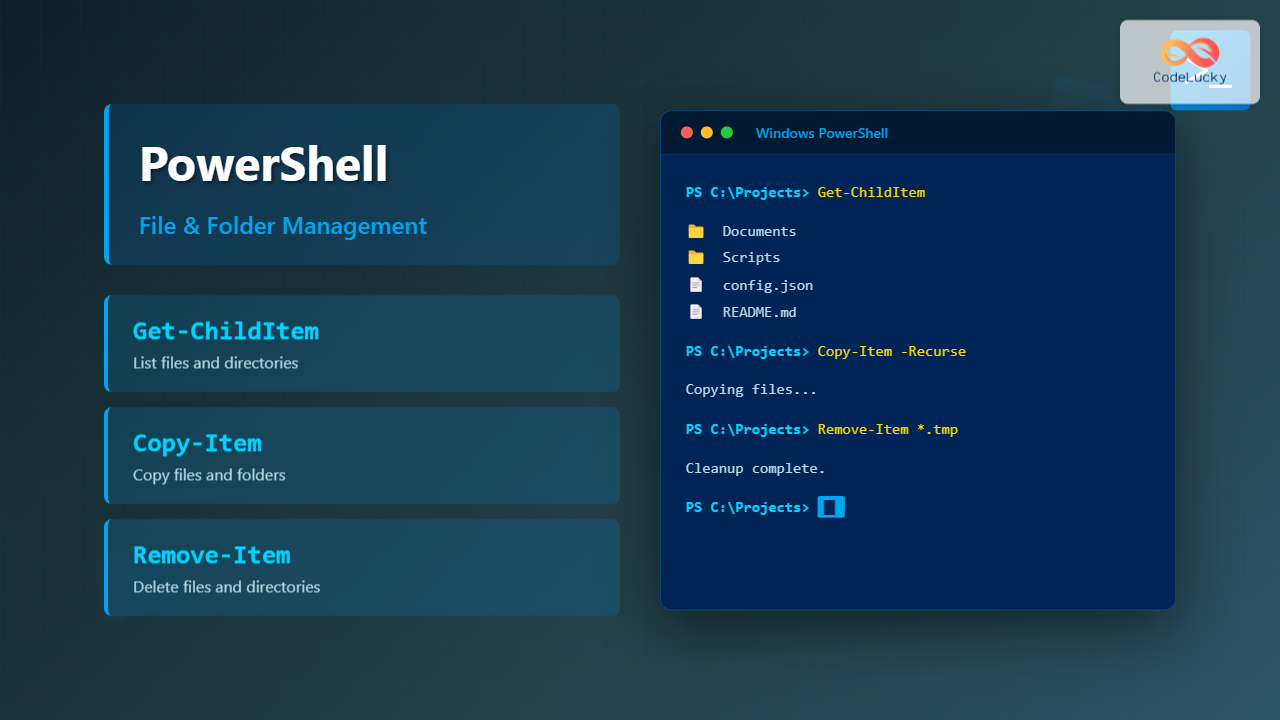This screenshot has height=720, width=1280.
Task: Click the yellow minimize dot in terminal
Action: coord(707,133)
